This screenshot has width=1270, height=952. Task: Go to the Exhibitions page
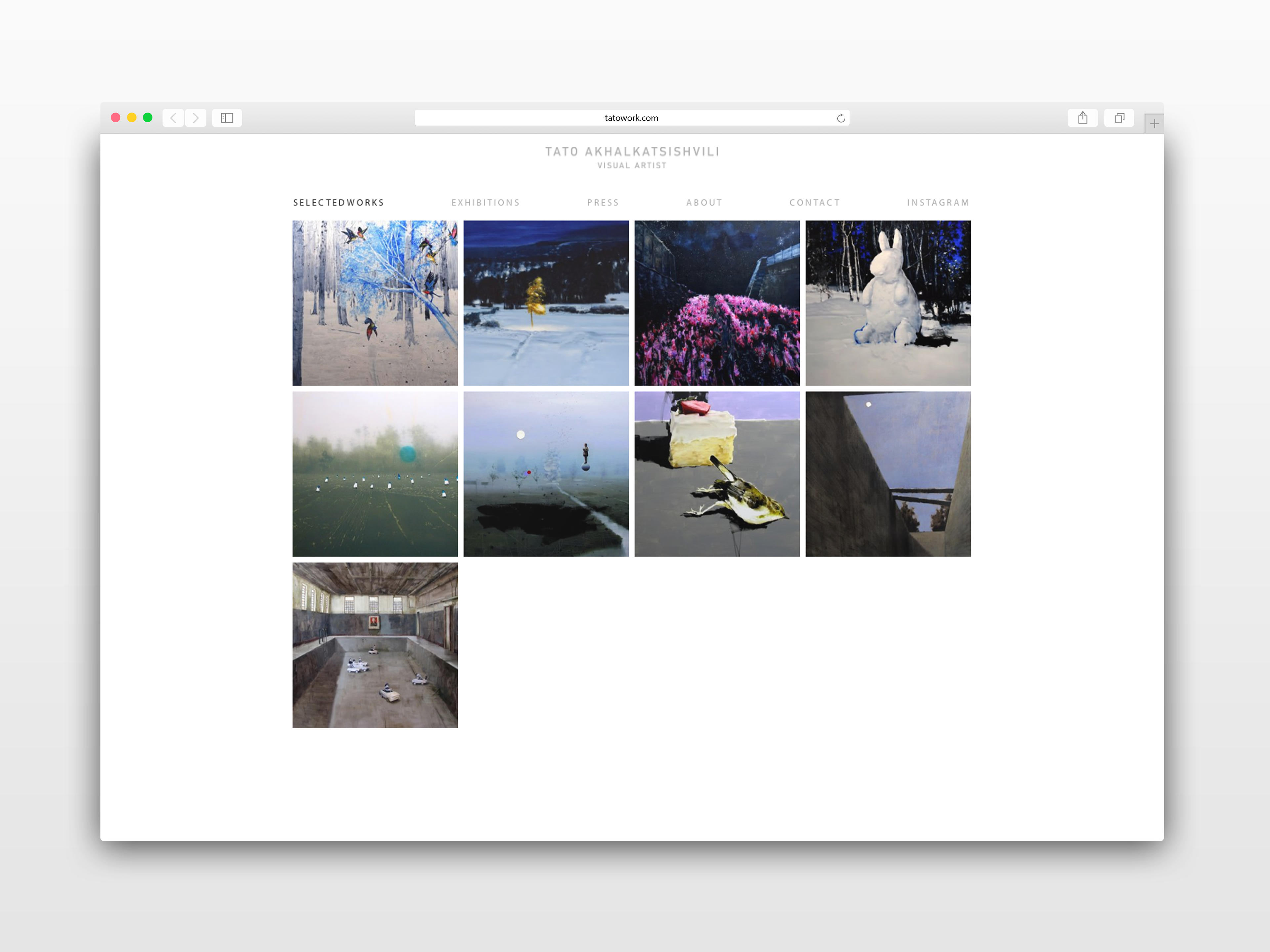485,203
